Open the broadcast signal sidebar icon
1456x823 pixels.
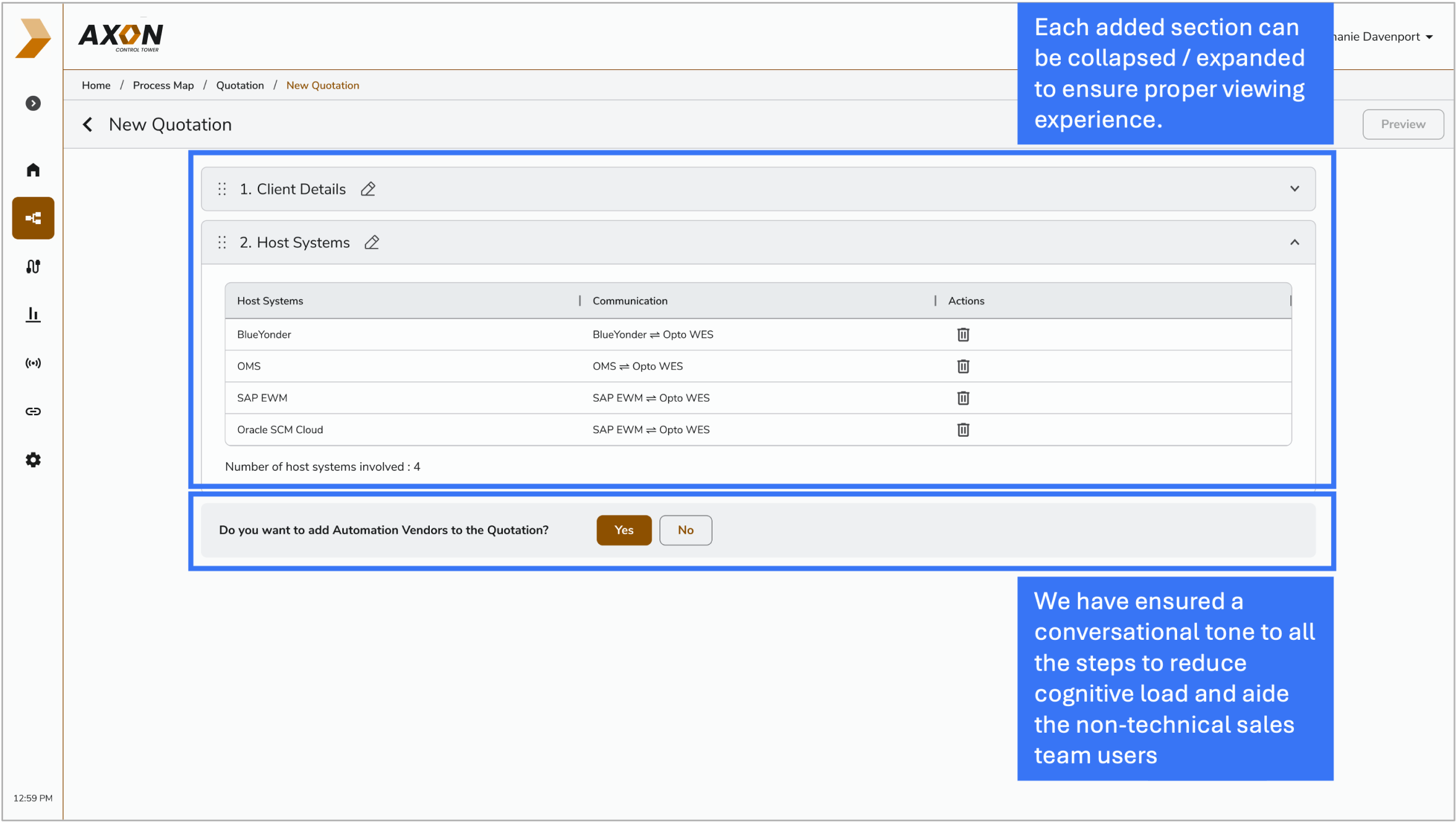pyautogui.click(x=33, y=363)
